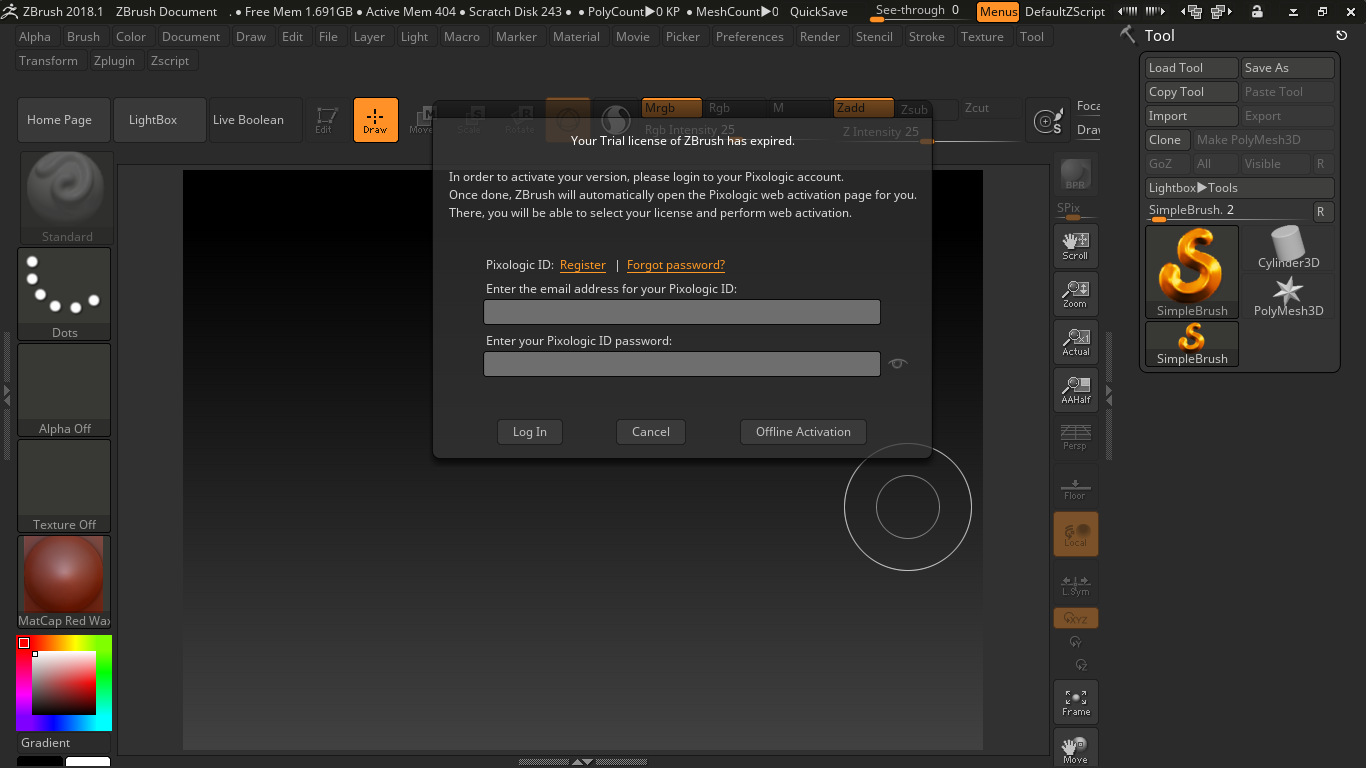Open the Dots stroke picker
This screenshot has width=1366, height=768.
click(64, 294)
